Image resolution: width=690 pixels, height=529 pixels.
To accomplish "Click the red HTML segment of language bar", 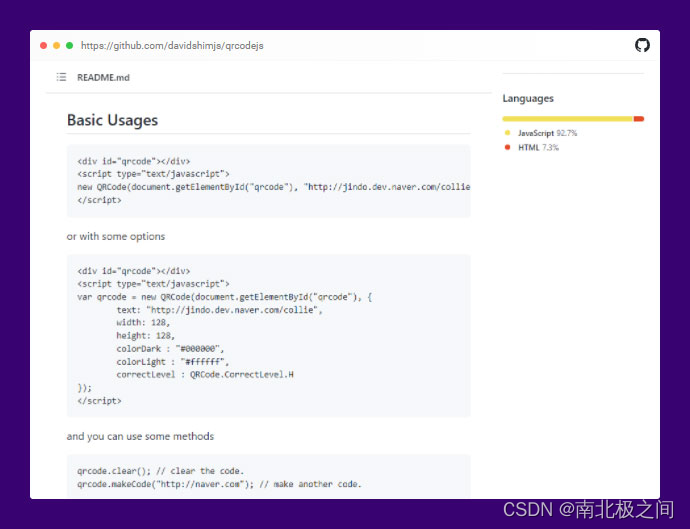I will pyautogui.click(x=639, y=119).
